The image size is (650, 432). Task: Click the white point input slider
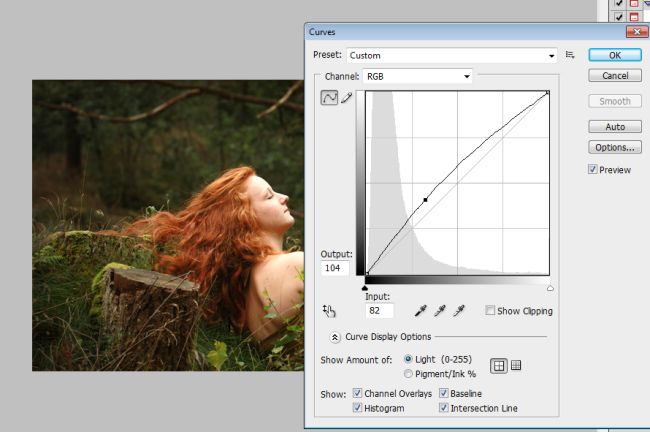click(550, 288)
